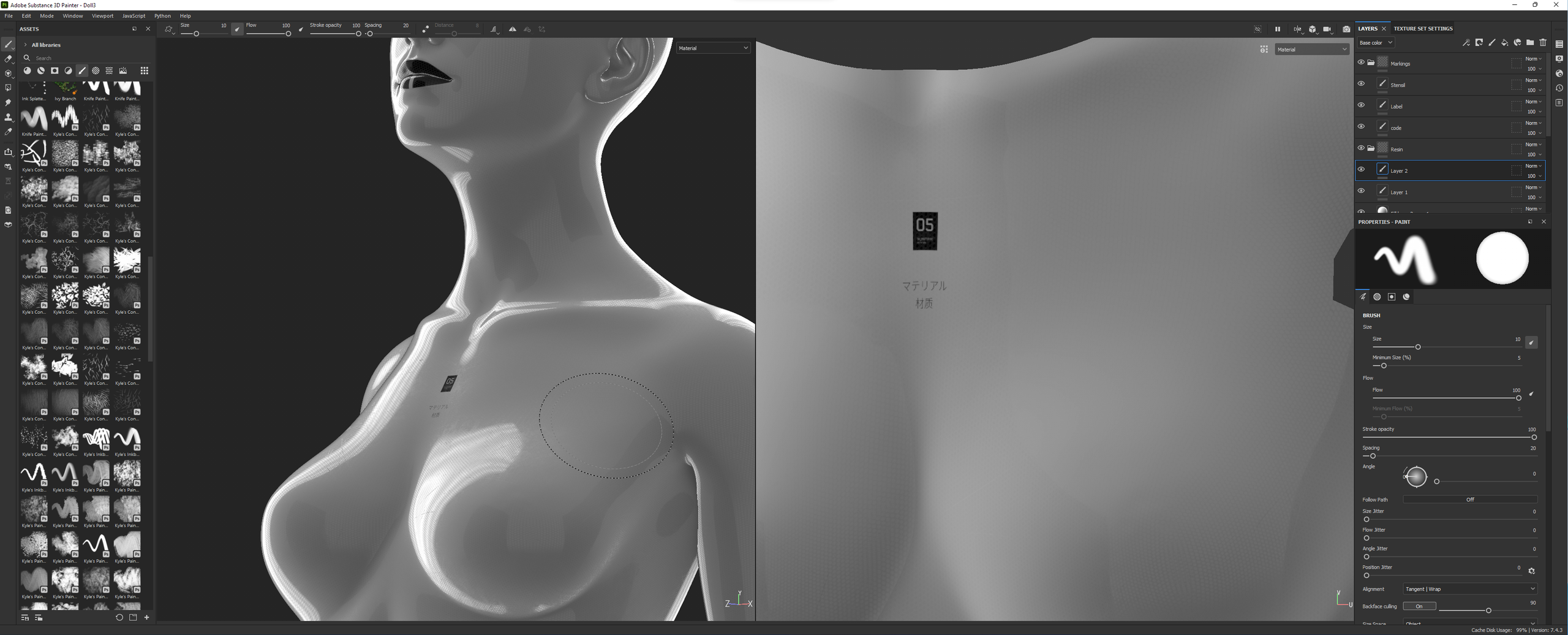Expand the All libraries tree

25,45
